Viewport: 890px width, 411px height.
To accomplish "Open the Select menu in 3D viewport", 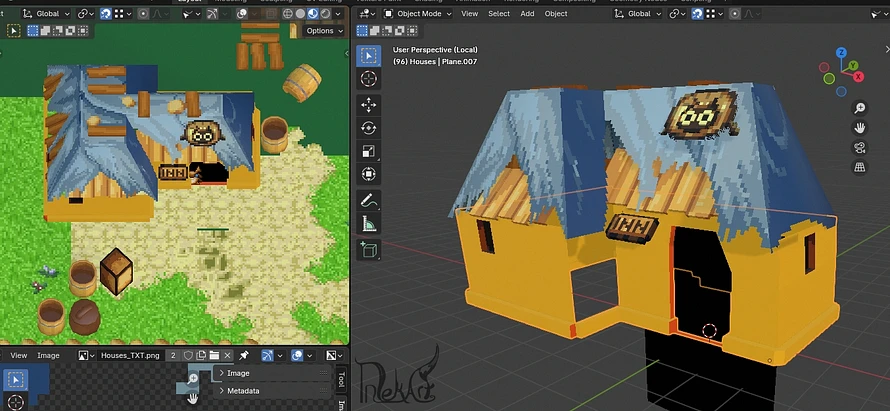I will click(x=499, y=14).
